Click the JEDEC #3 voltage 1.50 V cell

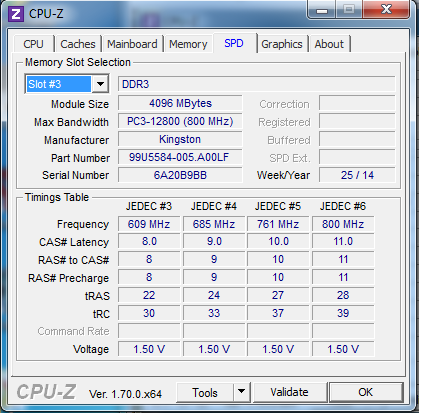pos(149,349)
